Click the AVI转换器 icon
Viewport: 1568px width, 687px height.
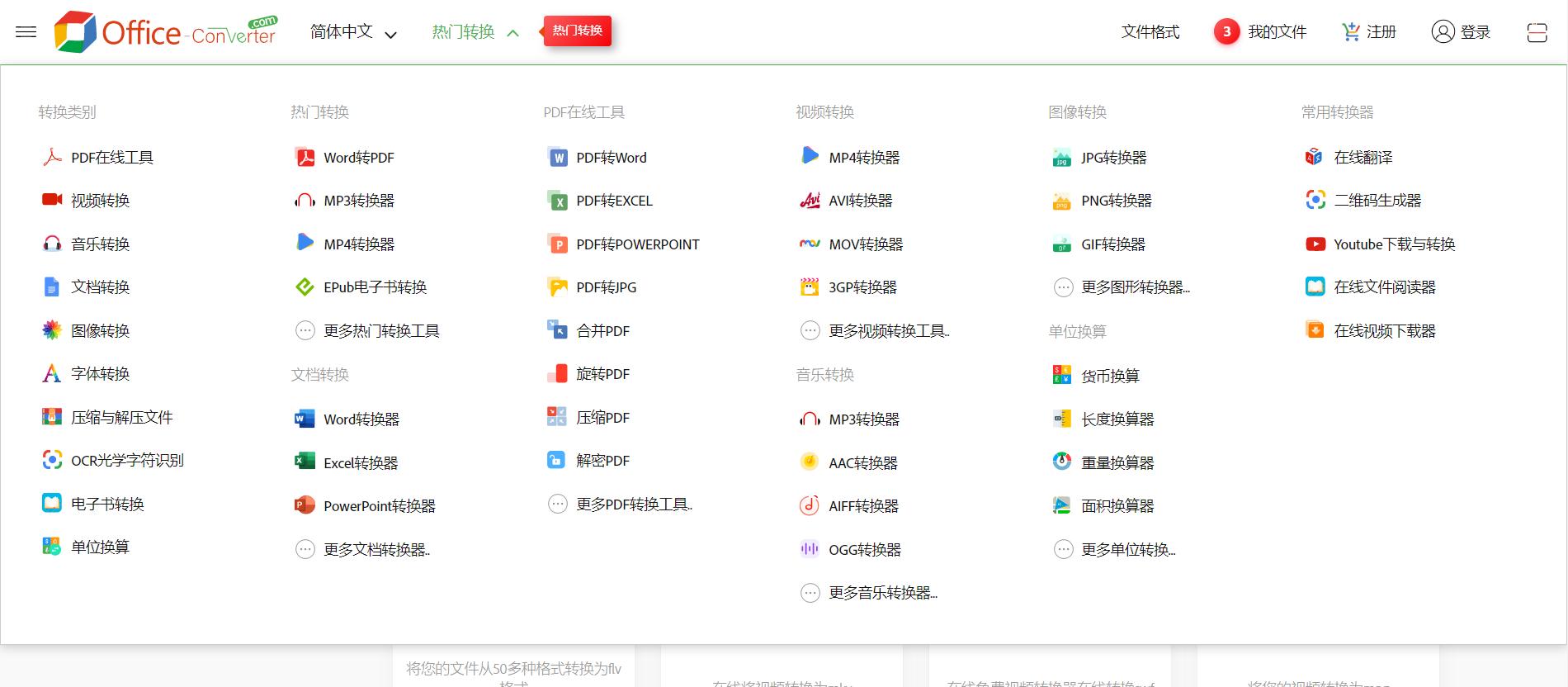click(810, 200)
